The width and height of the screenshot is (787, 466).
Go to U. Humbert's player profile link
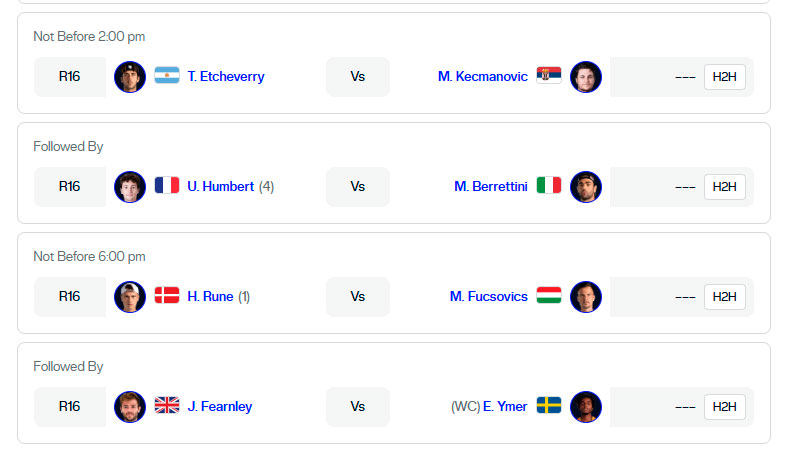point(221,186)
